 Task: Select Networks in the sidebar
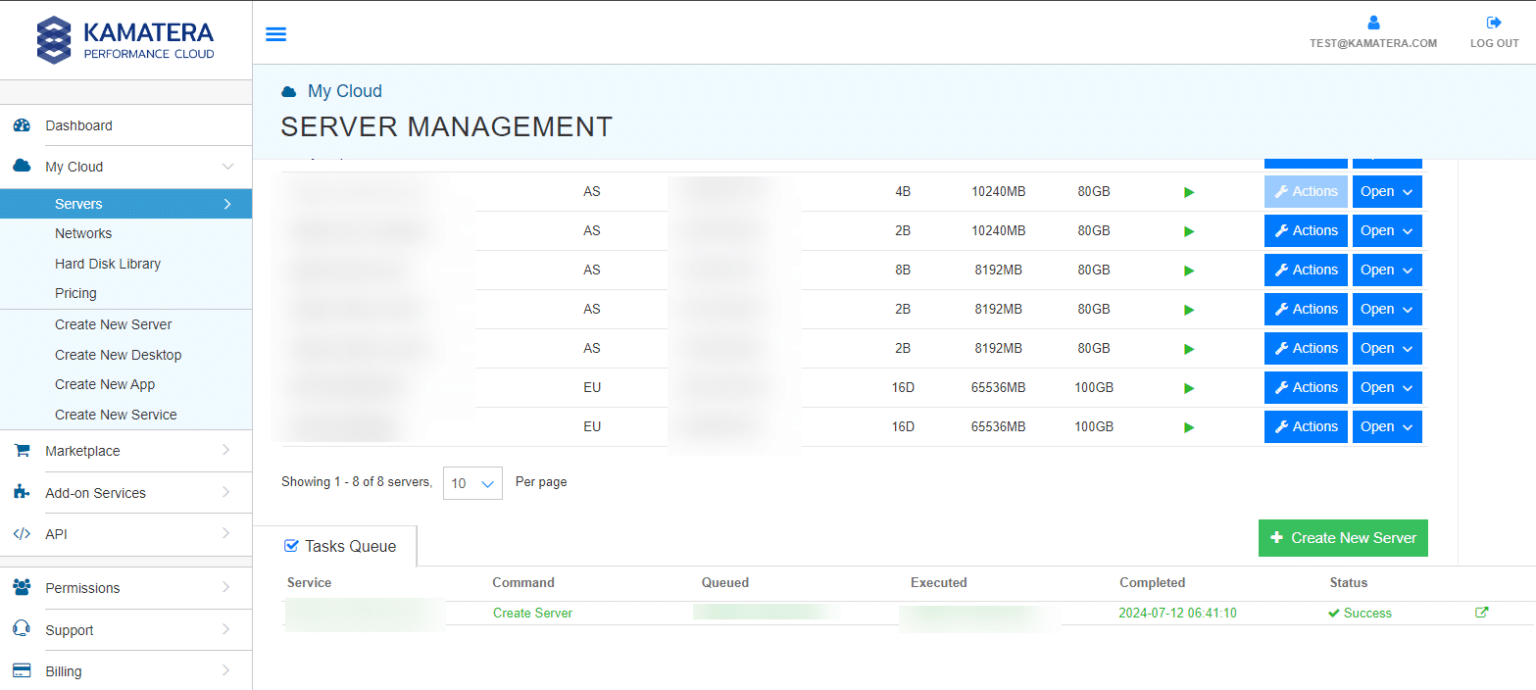pyautogui.click(x=83, y=233)
